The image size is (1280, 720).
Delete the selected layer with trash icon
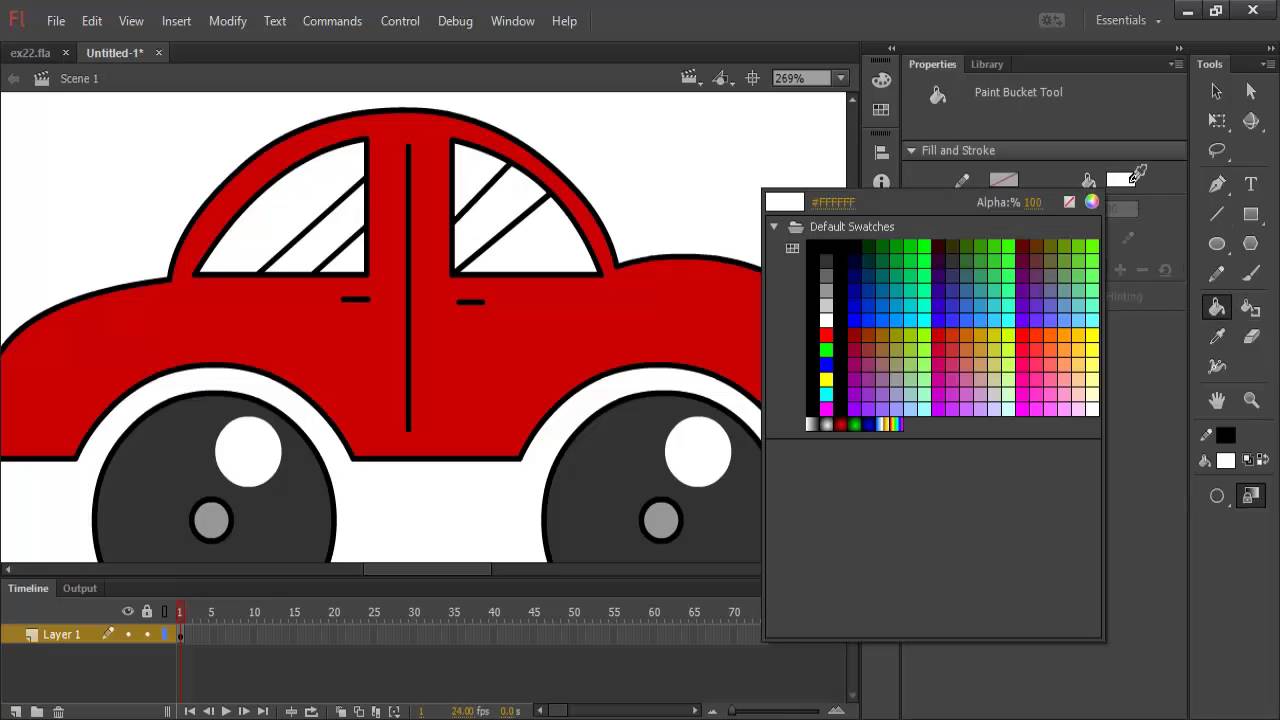pos(59,712)
